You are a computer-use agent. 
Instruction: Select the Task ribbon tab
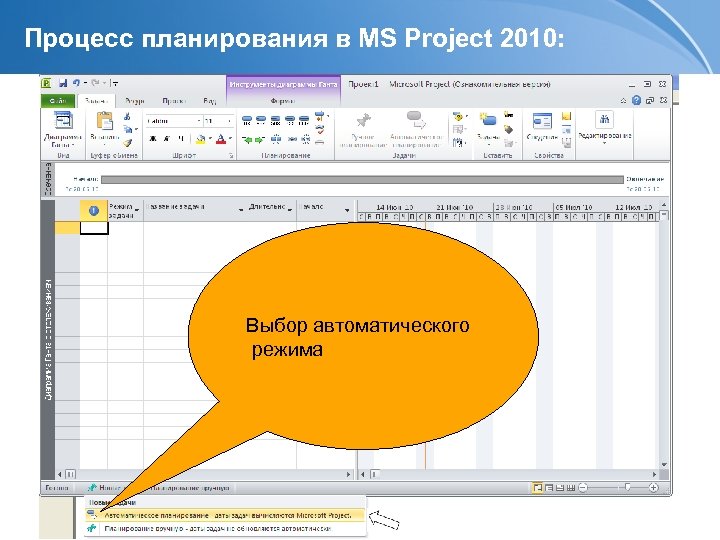pyautogui.click(x=96, y=101)
